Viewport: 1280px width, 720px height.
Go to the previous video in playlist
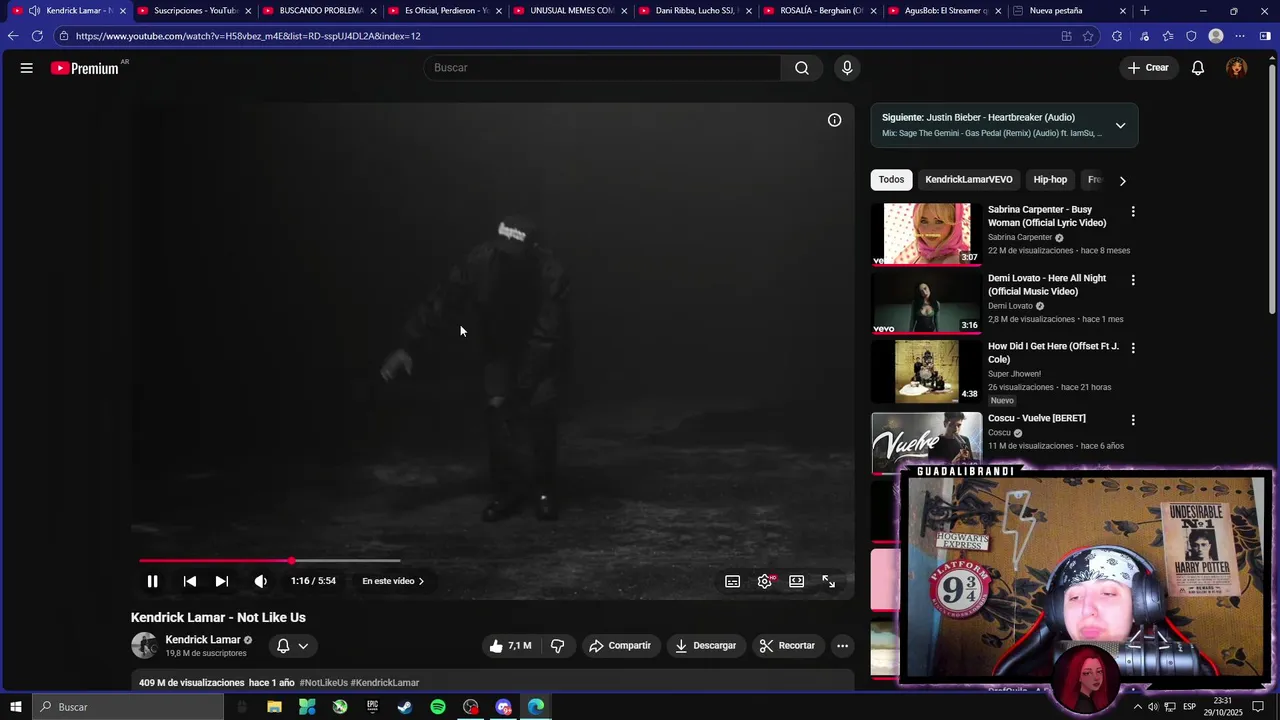click(x=190, y=581)
